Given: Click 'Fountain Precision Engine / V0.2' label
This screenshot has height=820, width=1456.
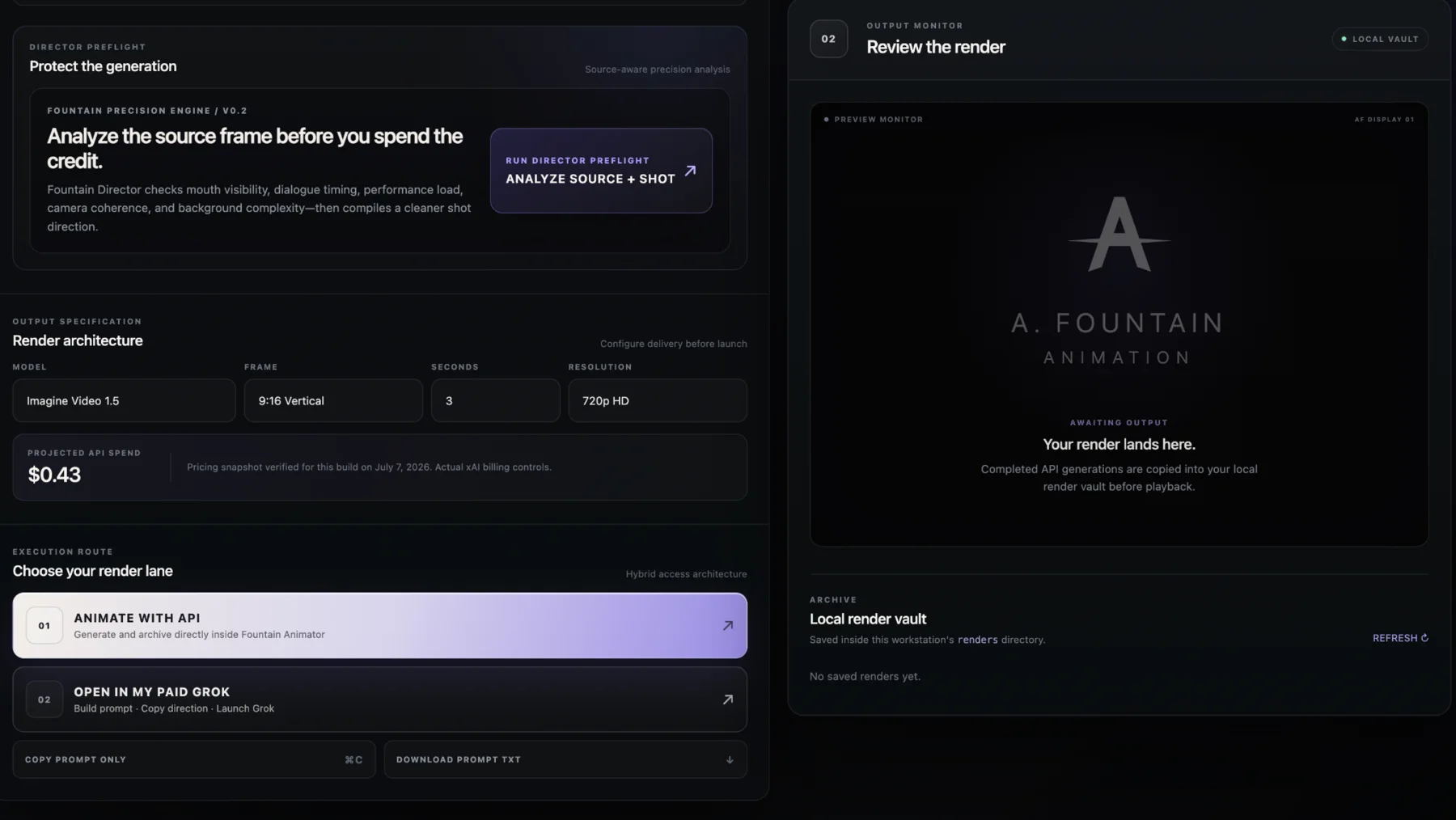Looking at the screenshot, I should pyautogui.click(x=147, y=111).
